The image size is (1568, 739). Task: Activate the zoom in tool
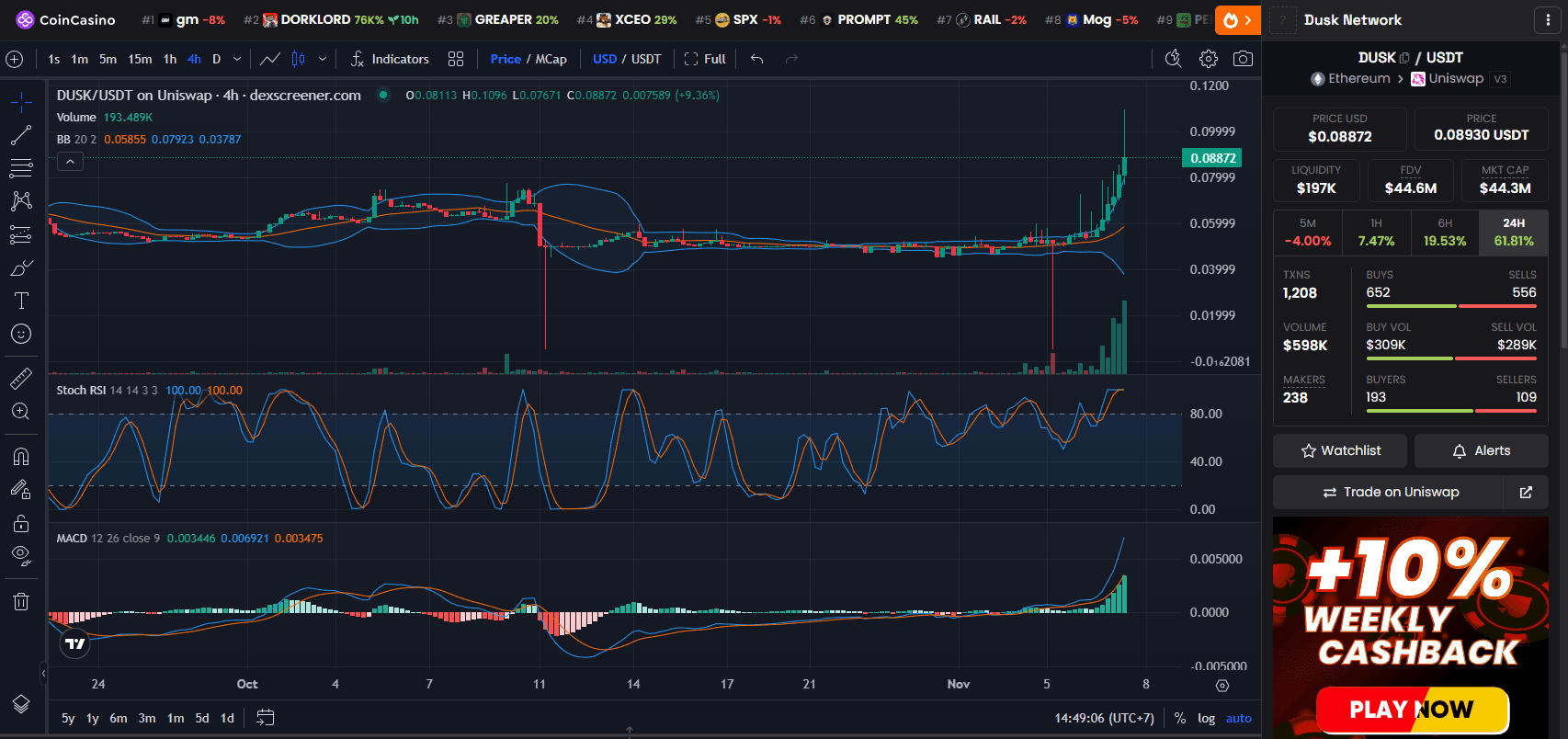pos(20,411)
